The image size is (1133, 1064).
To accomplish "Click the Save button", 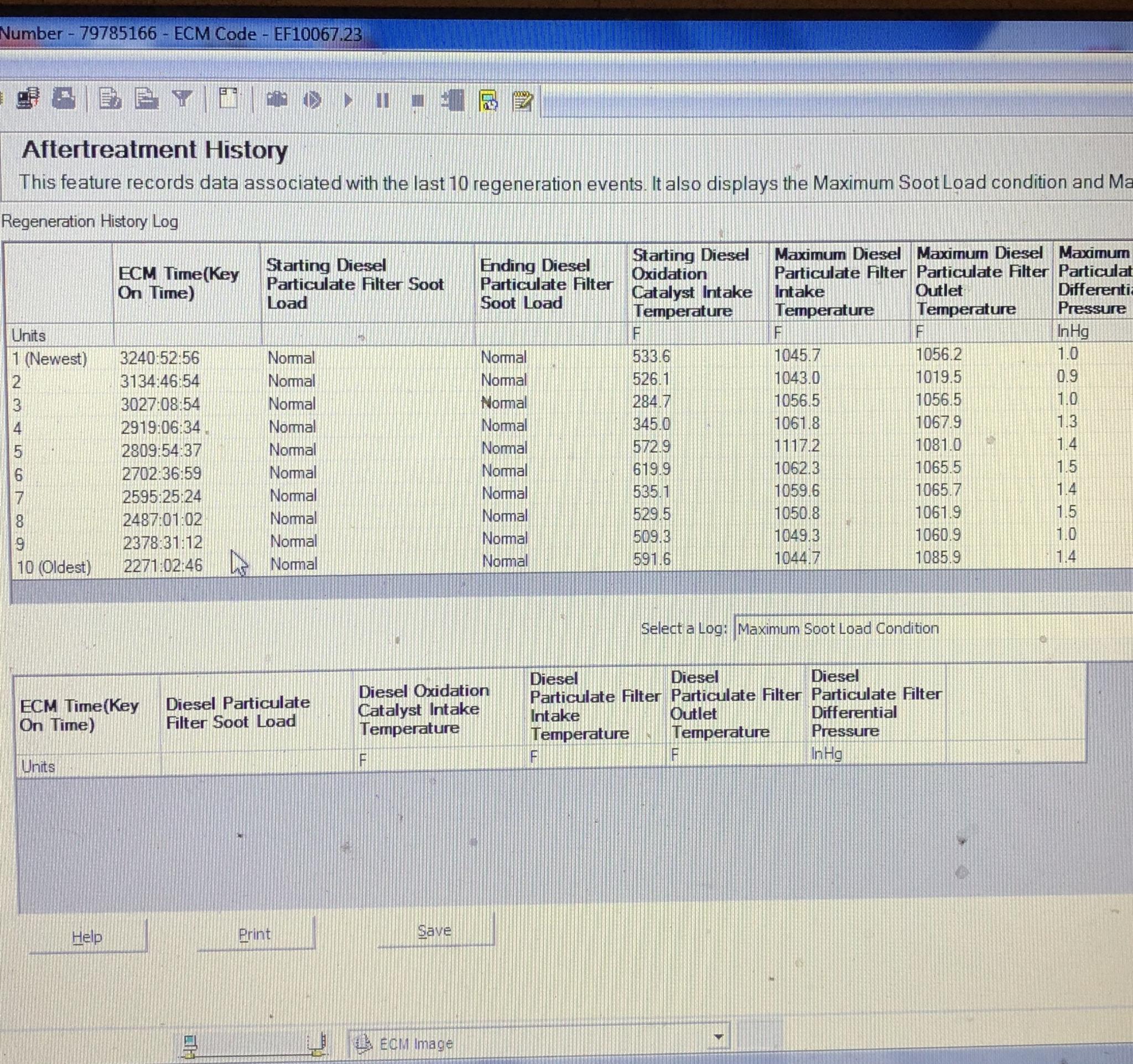I will (x=434, y=931).
